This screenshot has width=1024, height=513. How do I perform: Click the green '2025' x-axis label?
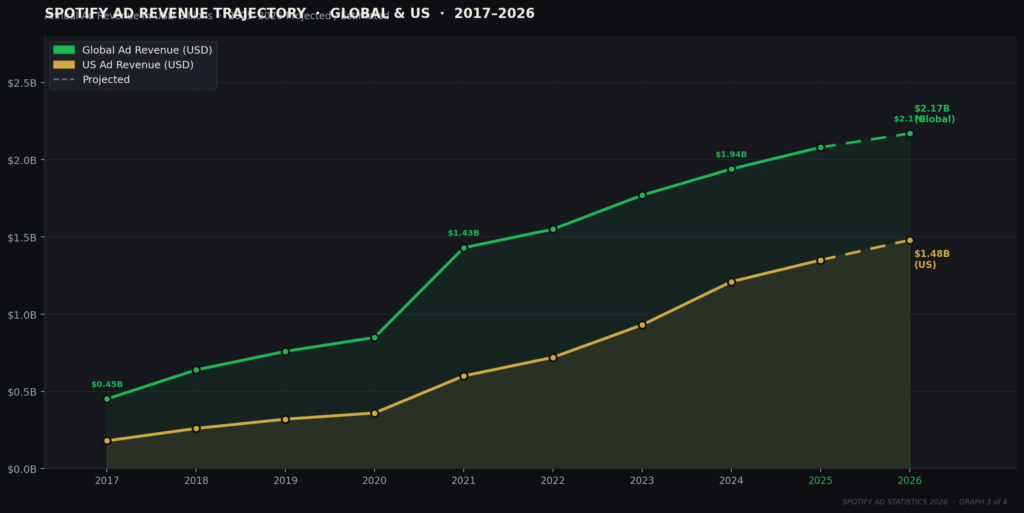coord(820,480)
